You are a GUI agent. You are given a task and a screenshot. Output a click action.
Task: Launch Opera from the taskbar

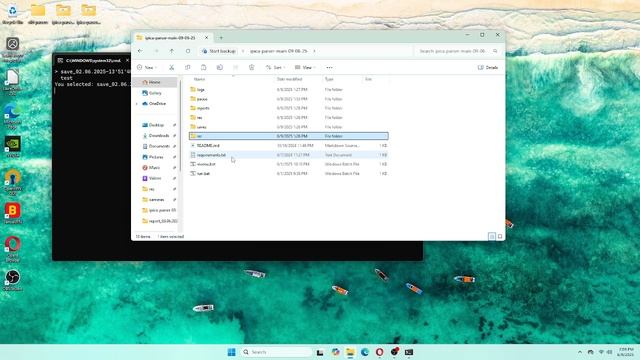380,352
